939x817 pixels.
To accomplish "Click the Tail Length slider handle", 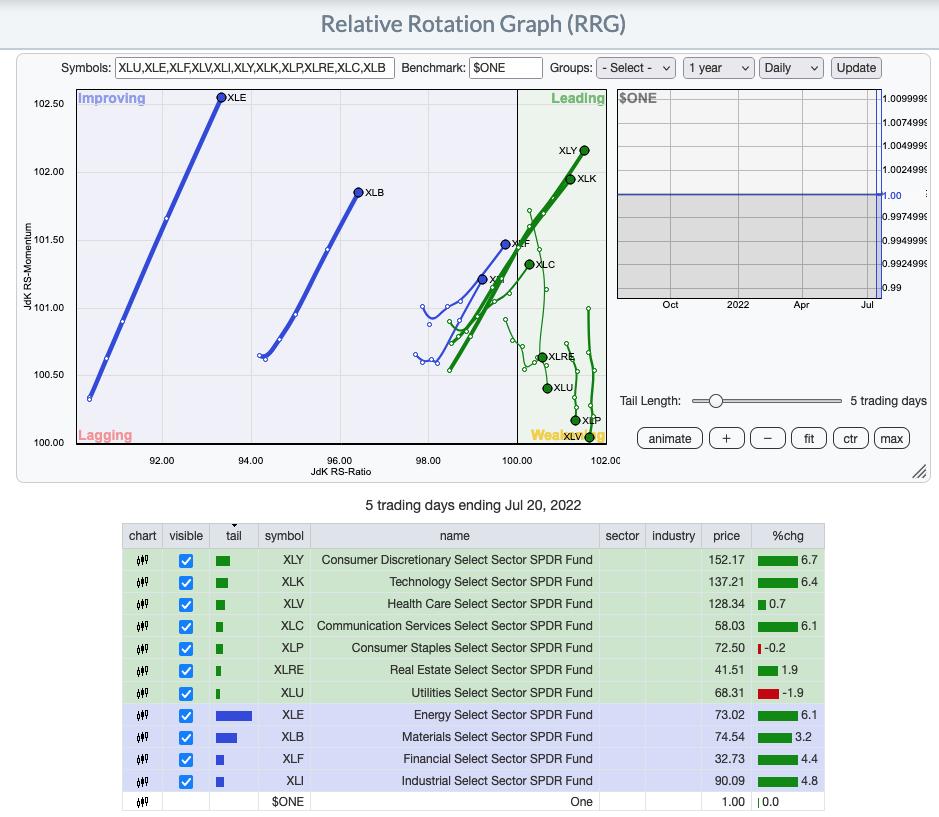I will (715, 401).
